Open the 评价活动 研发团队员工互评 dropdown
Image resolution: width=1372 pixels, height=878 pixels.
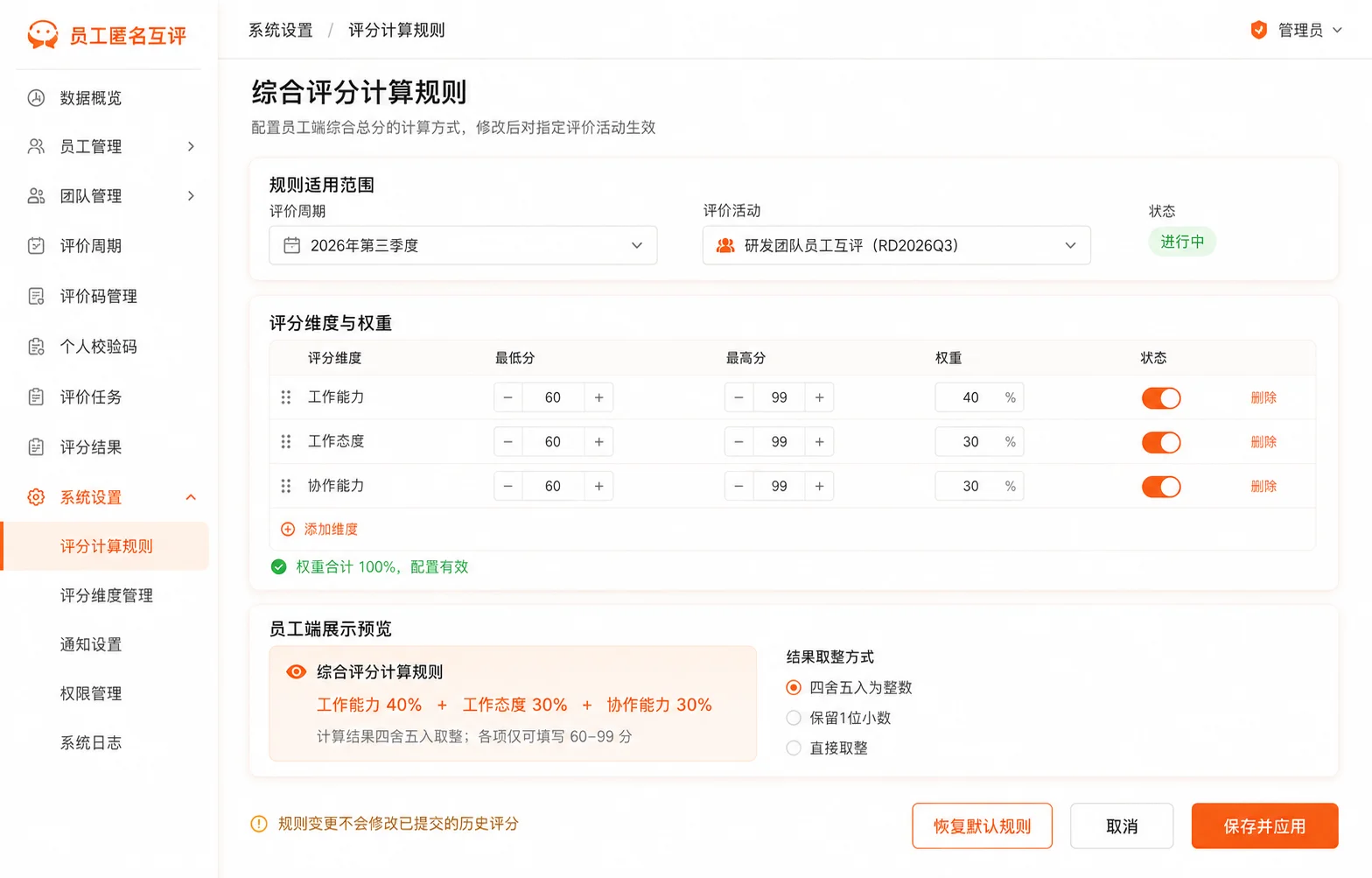click(x=896, y=245)
